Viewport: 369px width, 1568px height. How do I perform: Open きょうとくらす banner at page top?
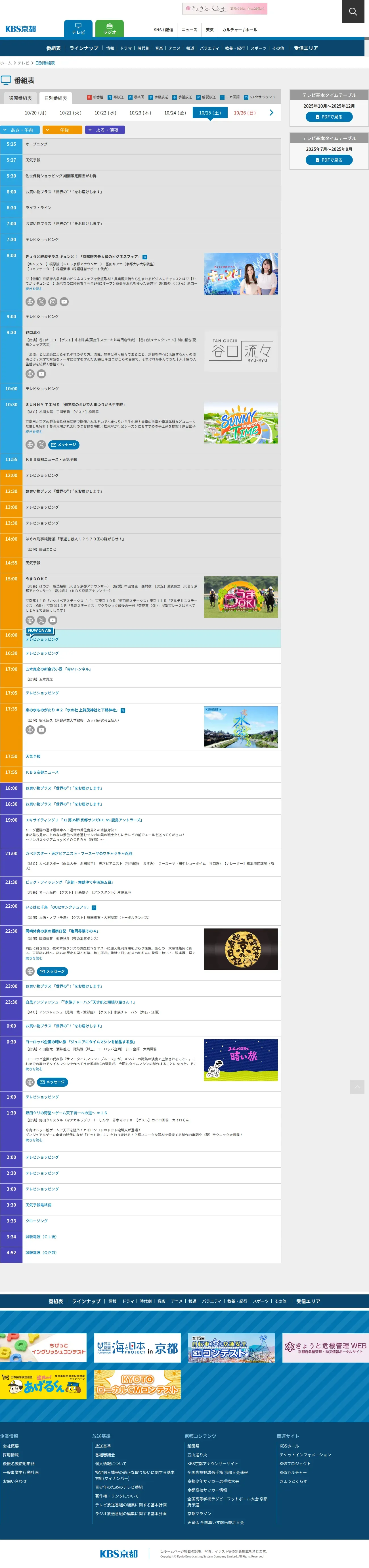(x=225, y=9)
